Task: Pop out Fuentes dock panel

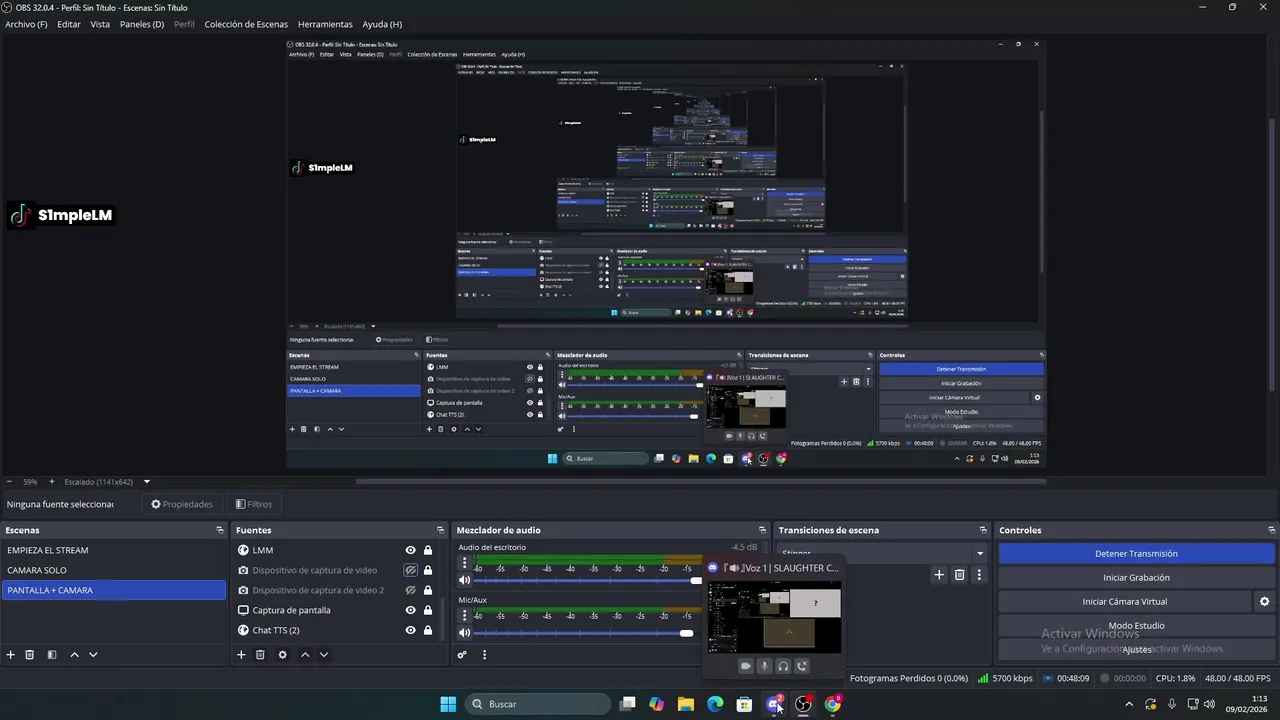Action: (x=440, y=530)
